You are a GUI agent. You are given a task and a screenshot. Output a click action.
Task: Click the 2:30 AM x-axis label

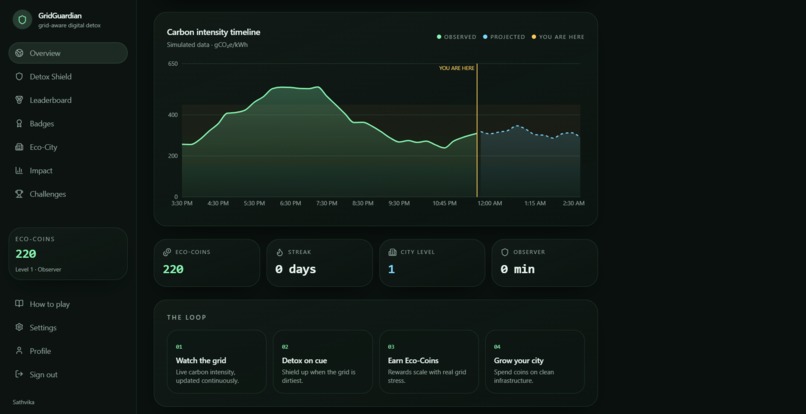click(573, 204)
